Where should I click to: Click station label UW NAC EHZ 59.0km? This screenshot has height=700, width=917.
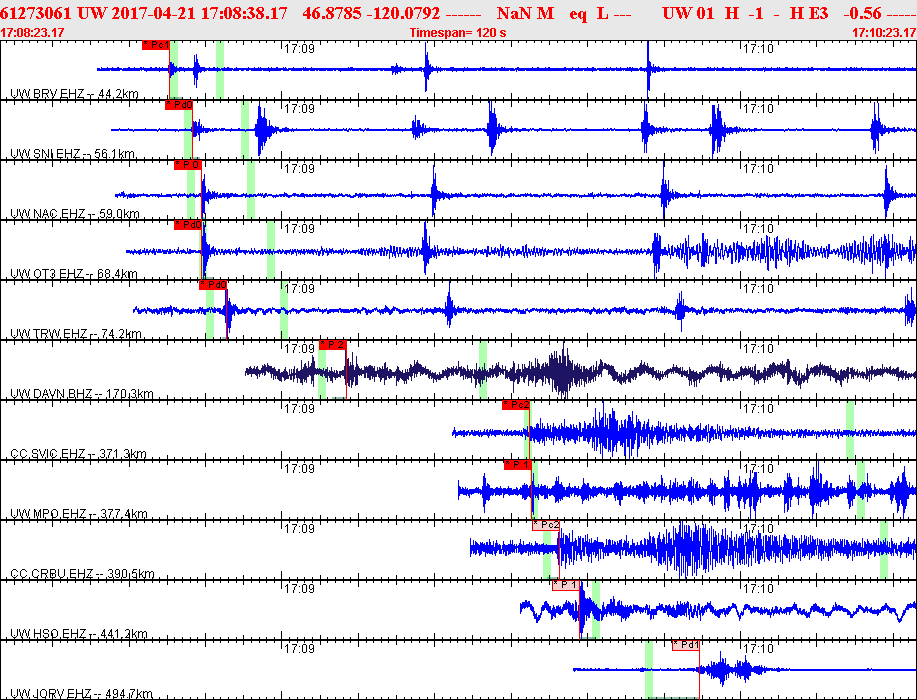click(75, 214)
